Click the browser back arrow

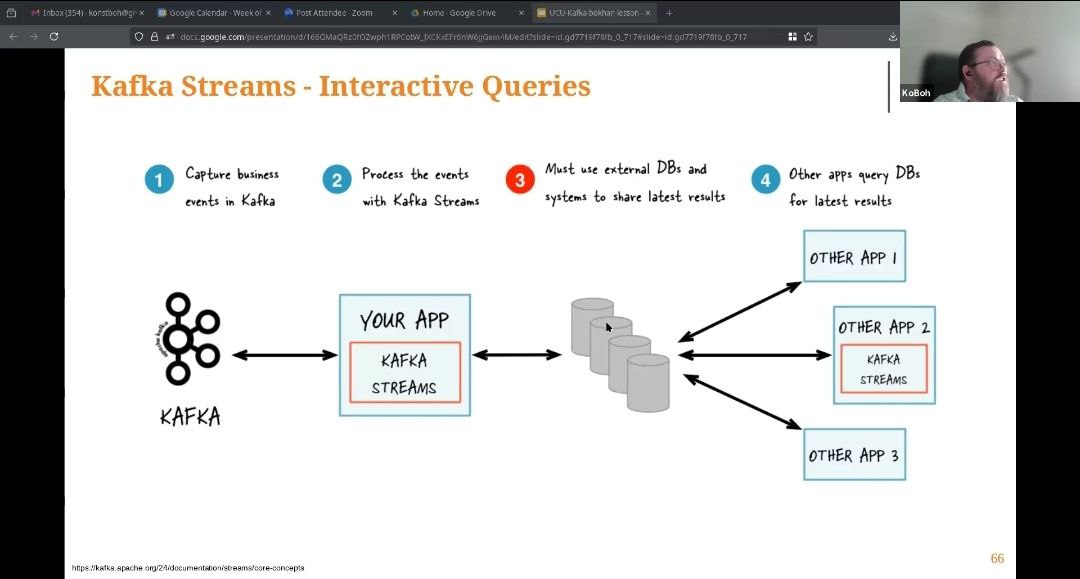tap(14, 36)
